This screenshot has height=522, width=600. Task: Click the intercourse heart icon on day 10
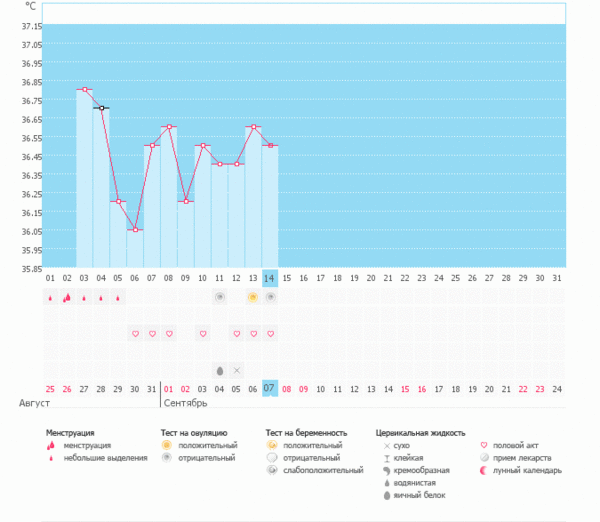202,333
